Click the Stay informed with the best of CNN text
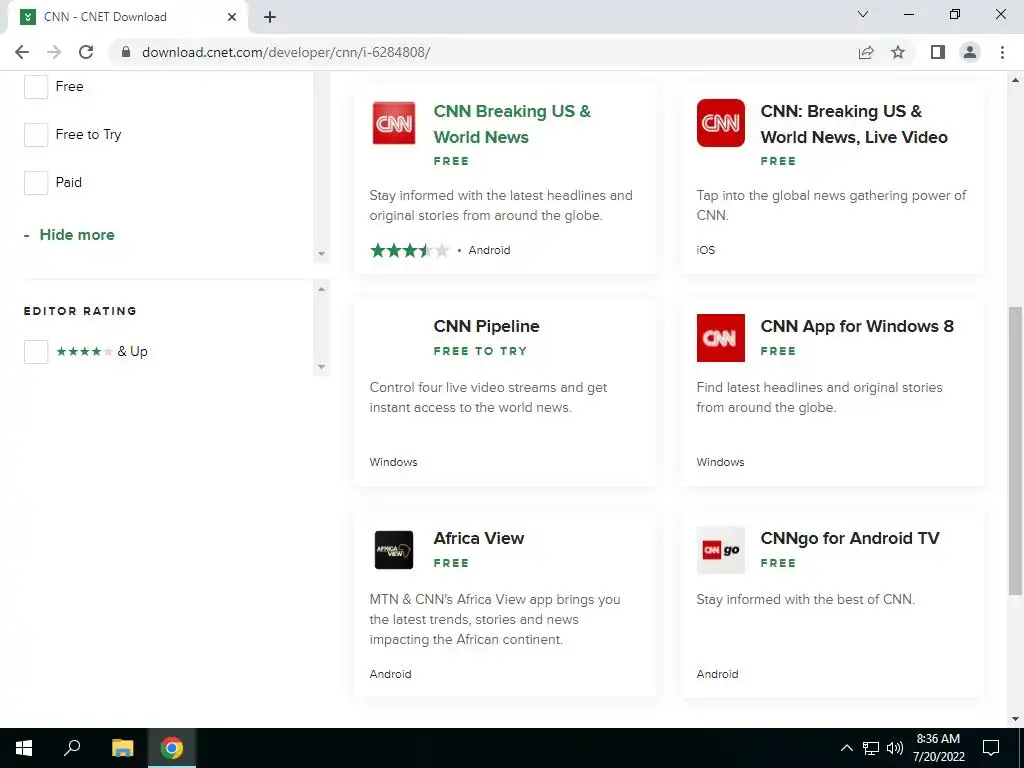This screenshot has height=768, width=1024. pyautogui.click(x=806, y=600)
